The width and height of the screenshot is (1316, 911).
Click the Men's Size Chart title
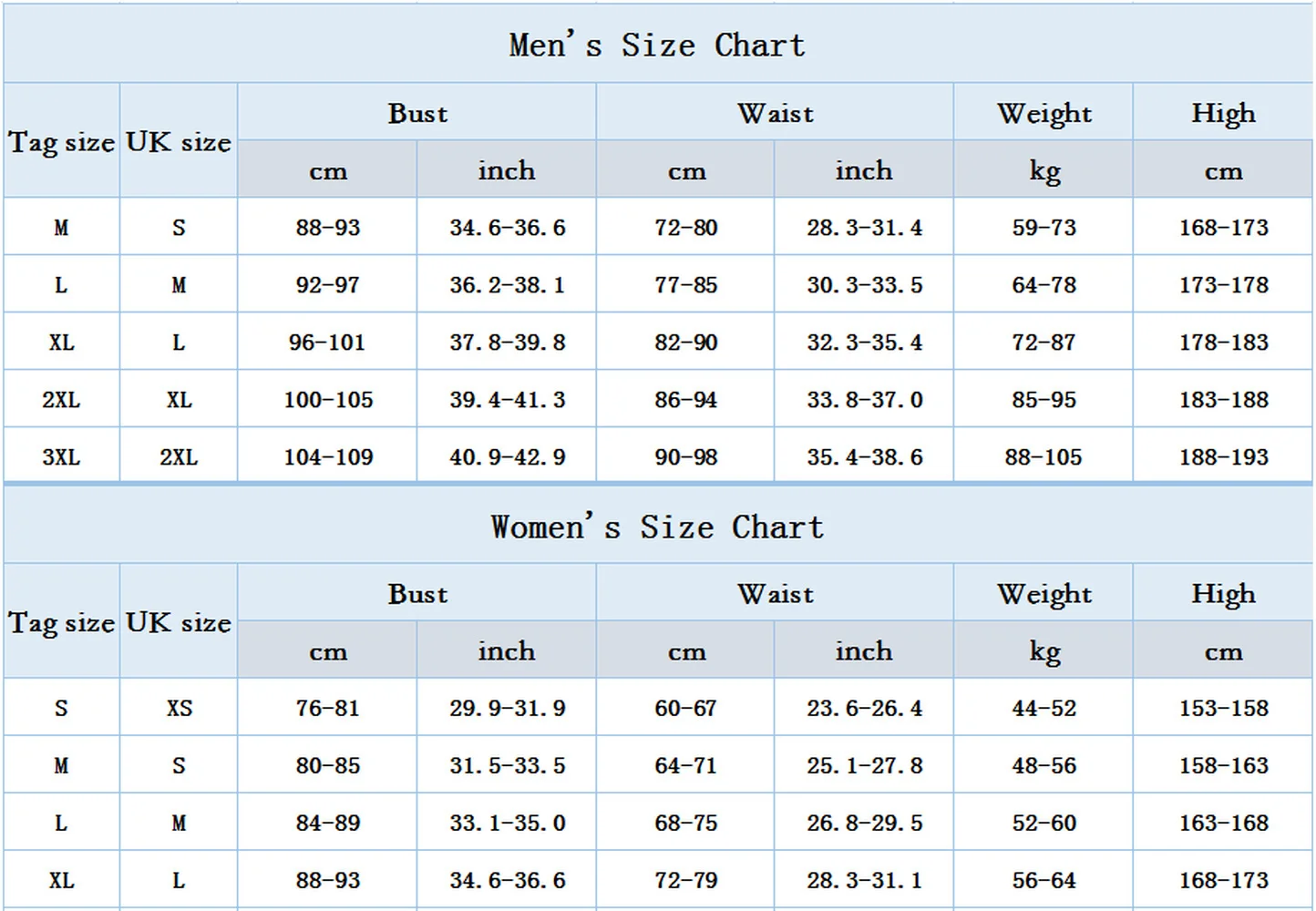coord(657,45)
